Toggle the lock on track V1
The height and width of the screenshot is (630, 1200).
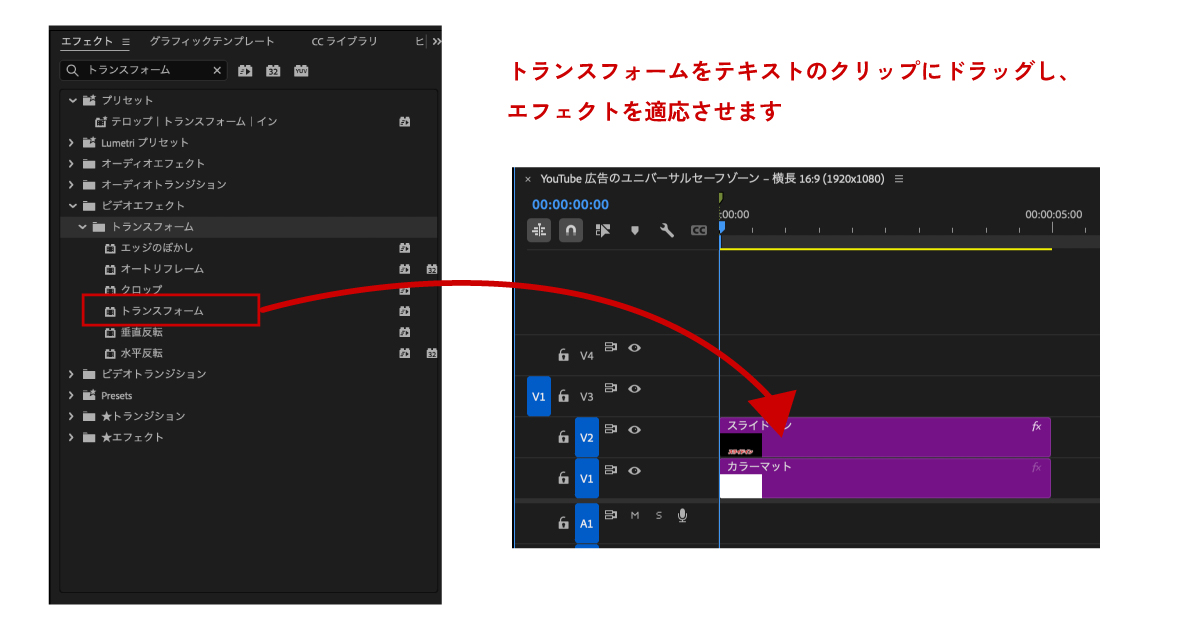point(563,479)
